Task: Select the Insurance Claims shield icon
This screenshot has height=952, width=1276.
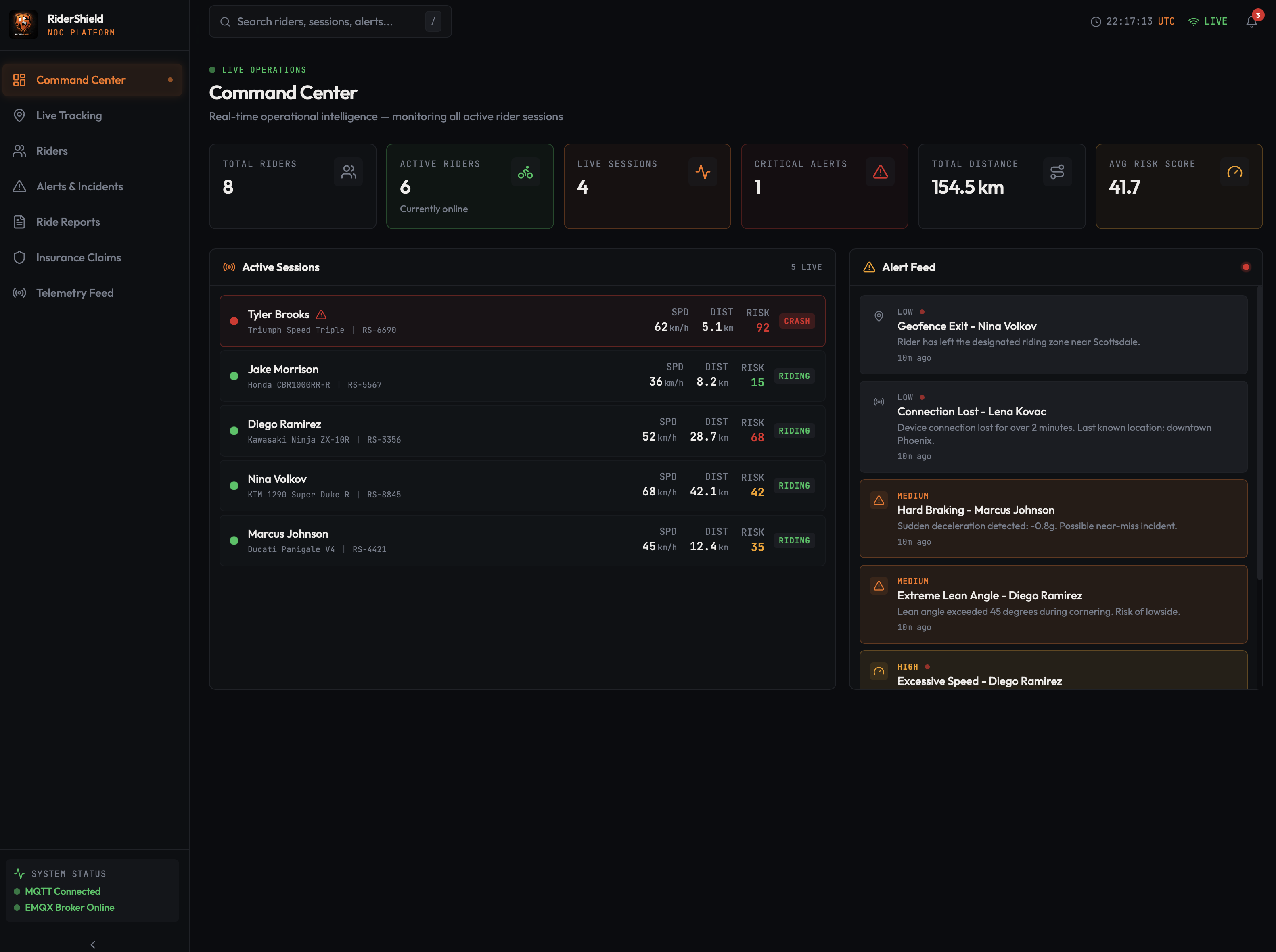Action: coord(20,257)
